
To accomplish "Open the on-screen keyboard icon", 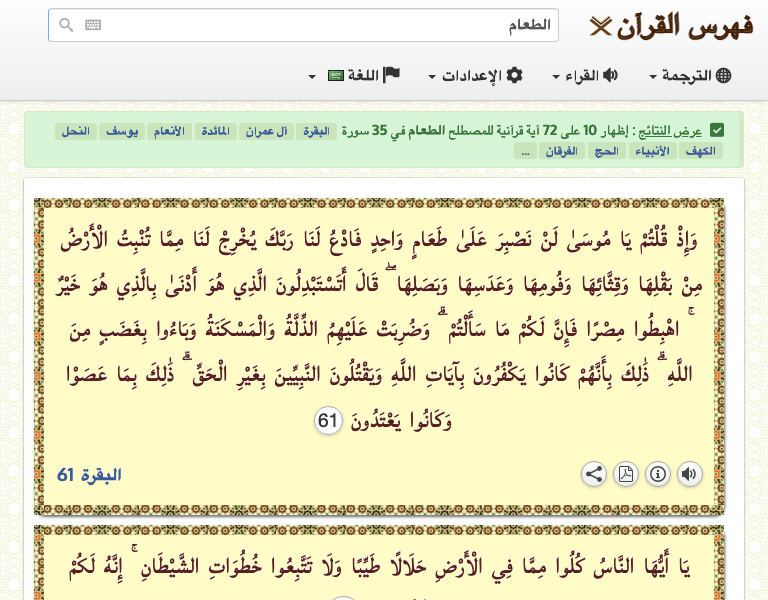I will click(x=93, y=25).
